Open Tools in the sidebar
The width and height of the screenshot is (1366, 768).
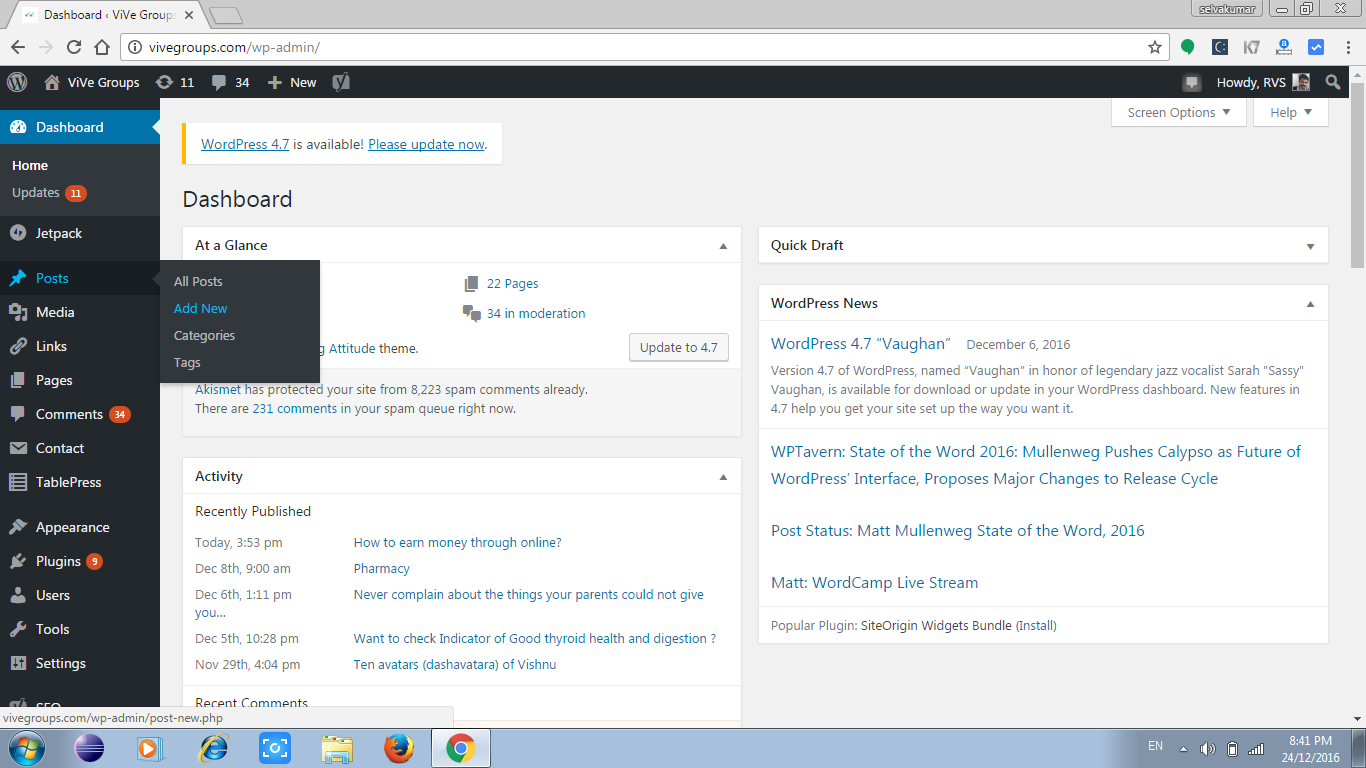click(x=80, y=629)
